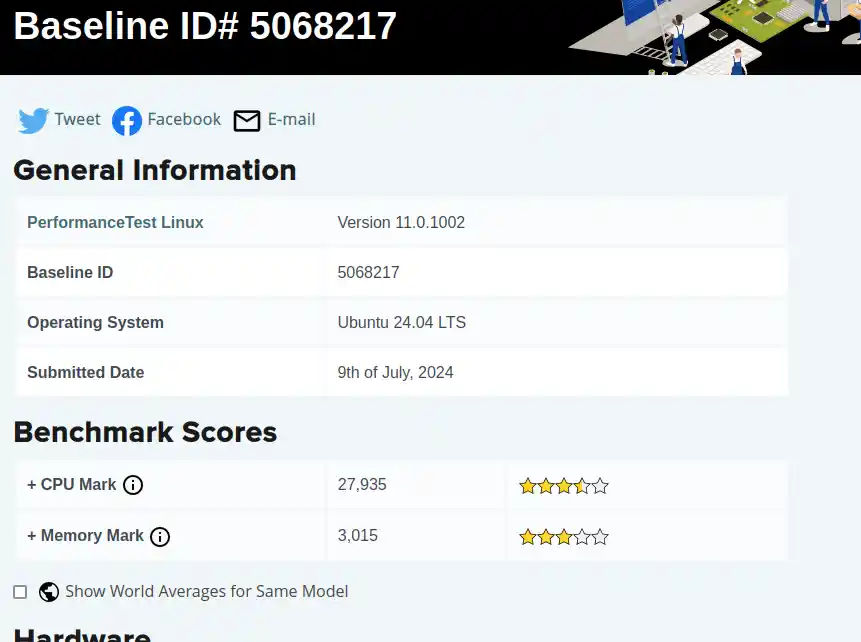
Task: Click the 'Show World Averages for Same Model' label
Action: pyautogui.click(x=206, y=591)
